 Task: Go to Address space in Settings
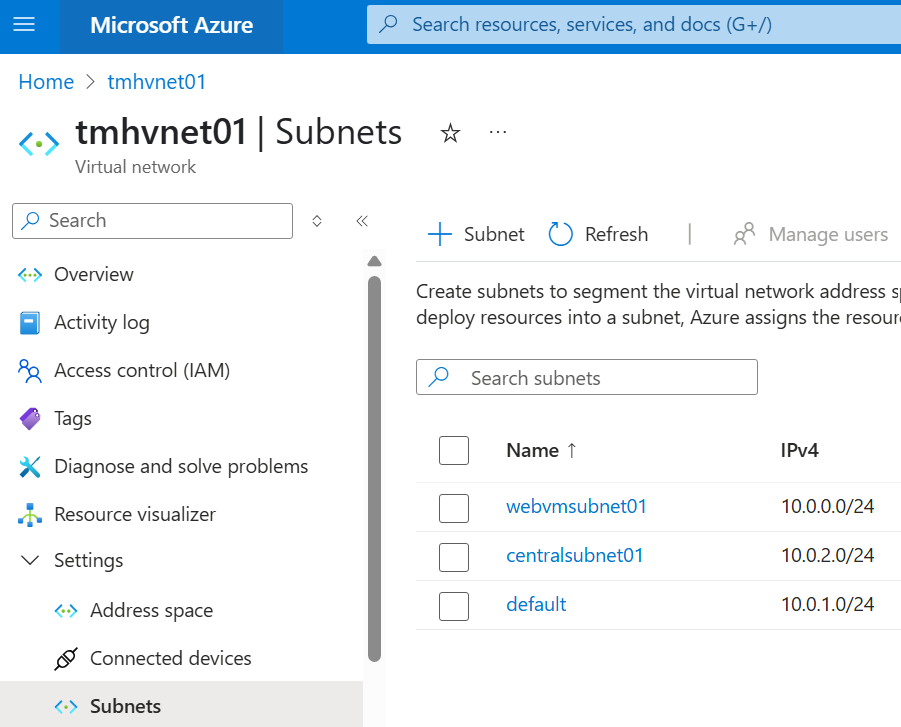point(151,610)
